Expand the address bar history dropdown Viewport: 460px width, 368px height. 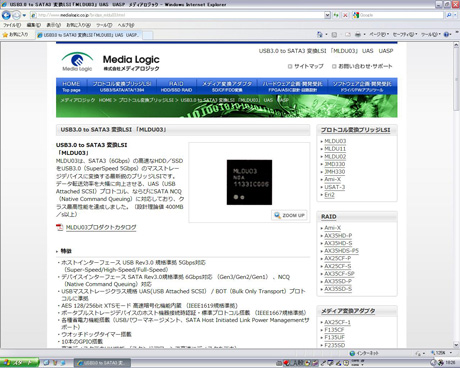327,15
